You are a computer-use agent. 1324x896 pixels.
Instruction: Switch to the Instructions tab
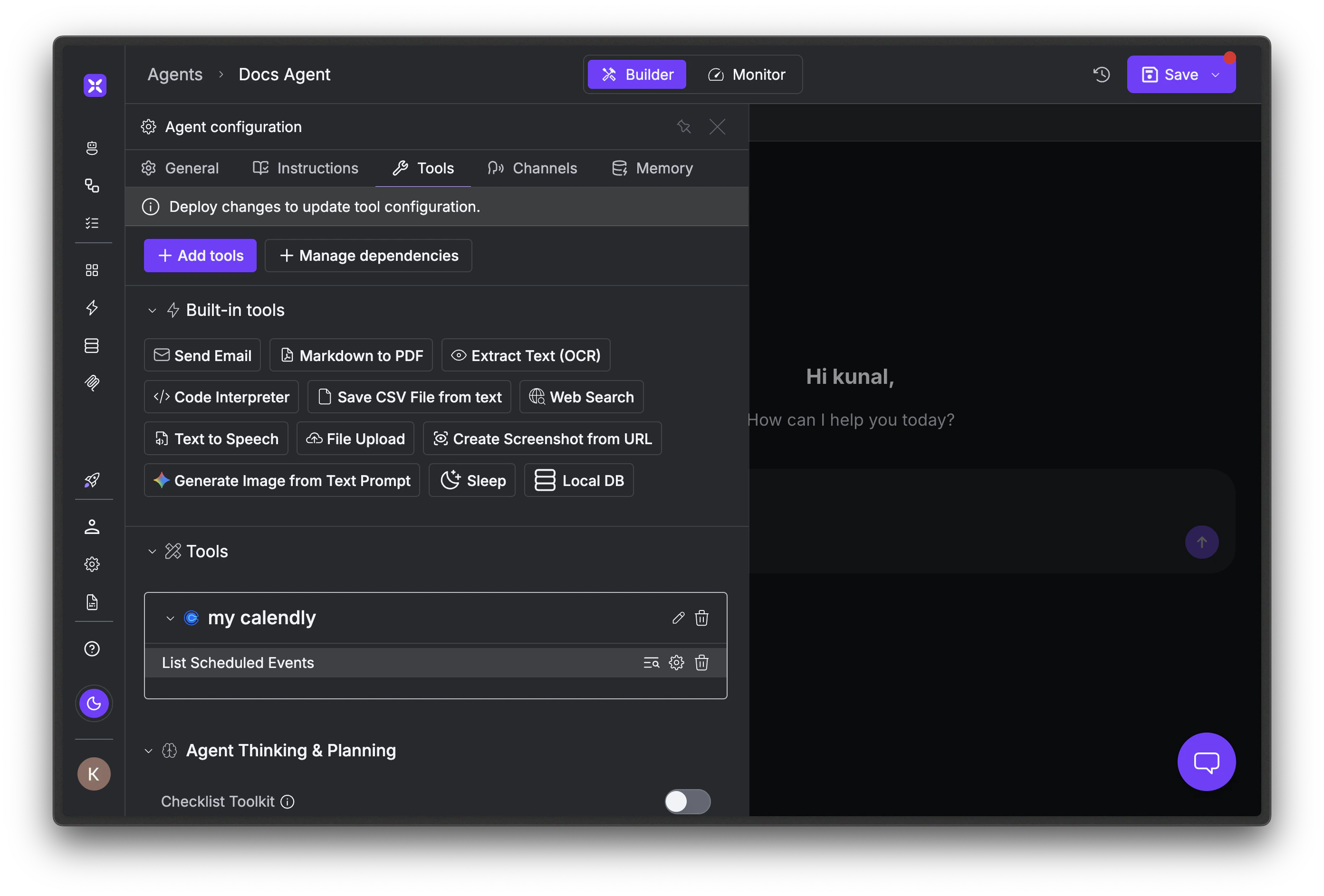[x=306, y=168]
